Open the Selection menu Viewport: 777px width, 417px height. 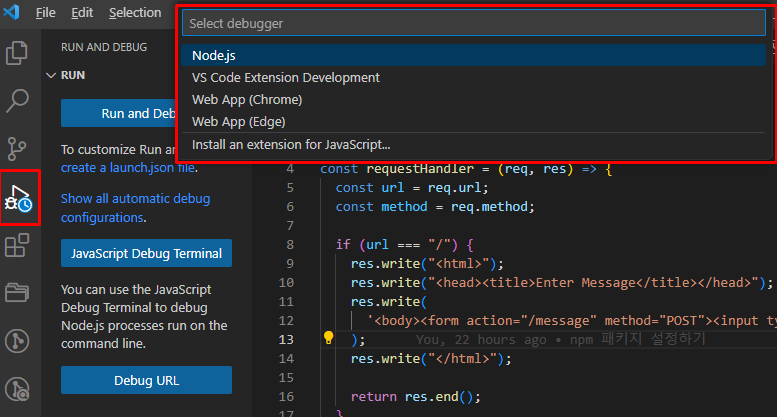tap(135, 12)
